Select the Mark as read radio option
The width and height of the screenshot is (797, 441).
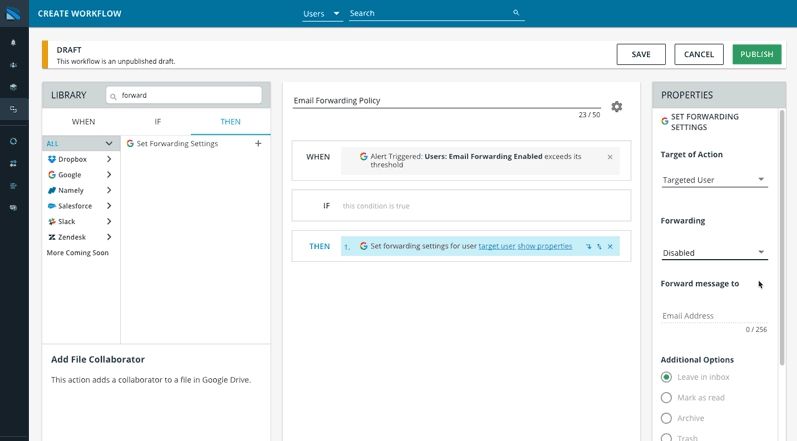(666, 398)
